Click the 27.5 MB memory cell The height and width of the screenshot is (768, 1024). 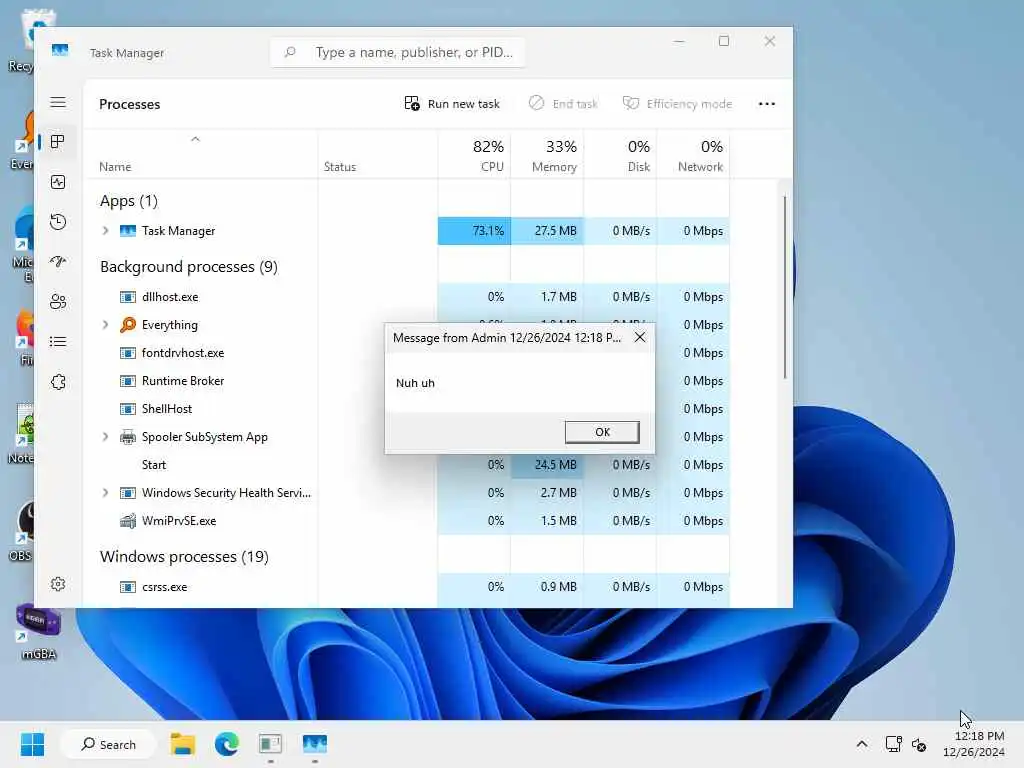click(x=547, y=231)
